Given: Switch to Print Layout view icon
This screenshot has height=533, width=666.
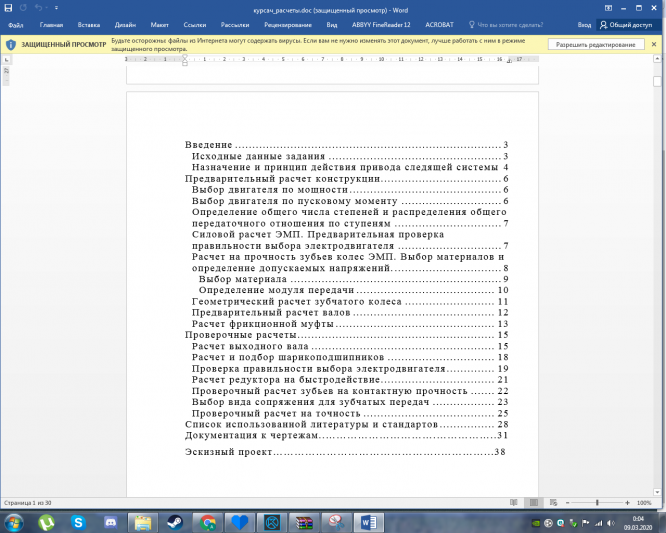Looking at the screenshot, I should (533, 503).
